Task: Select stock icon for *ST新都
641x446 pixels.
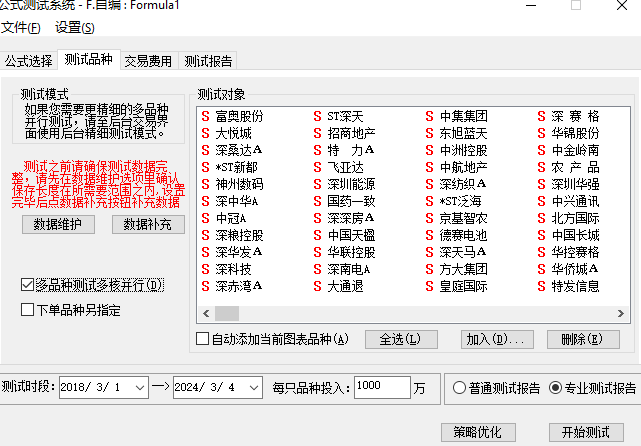Action: [x=206, y=167]
